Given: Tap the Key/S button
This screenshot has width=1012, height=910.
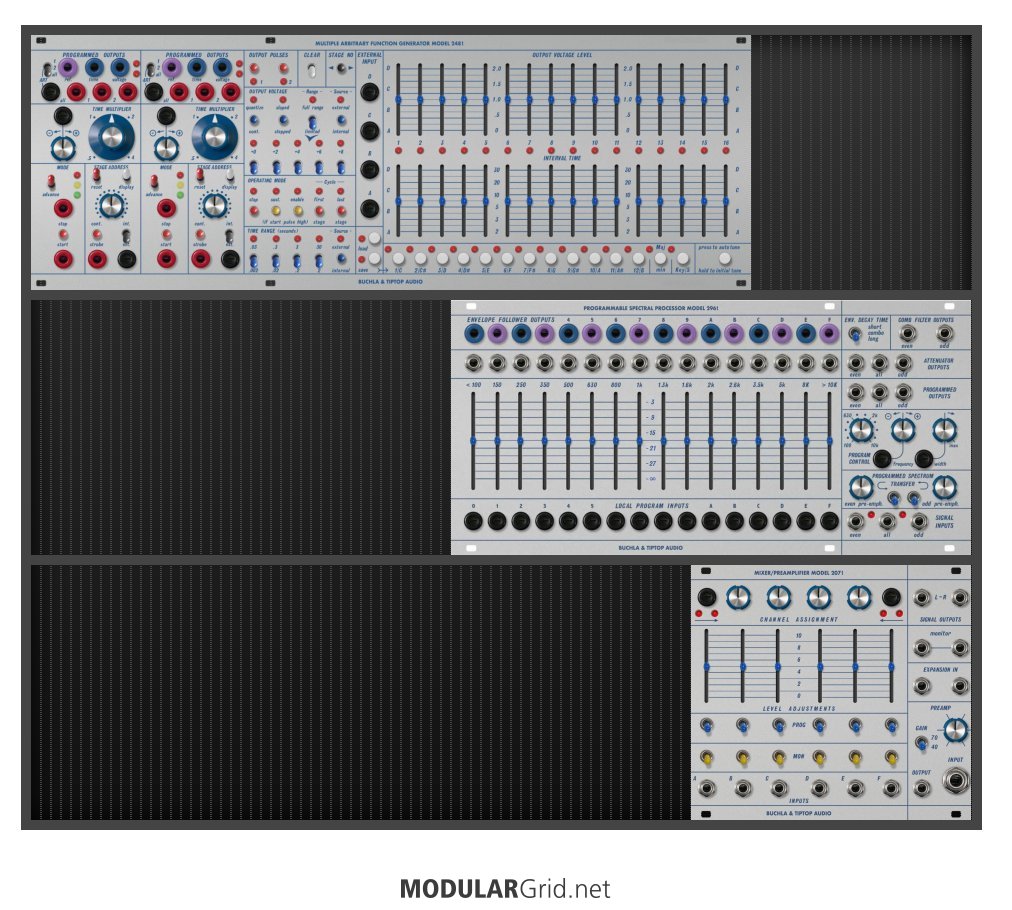Looking at the screenshot, I should coord(682,259).
